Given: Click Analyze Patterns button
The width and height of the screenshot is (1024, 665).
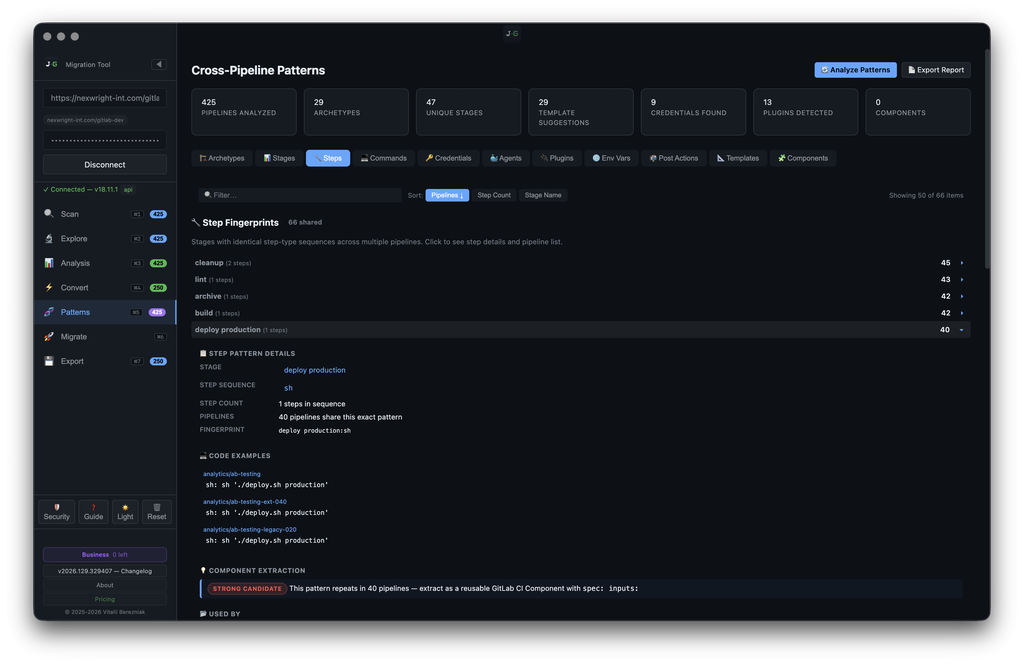Looking at the screenshot, I should click(x=856, y=70).
